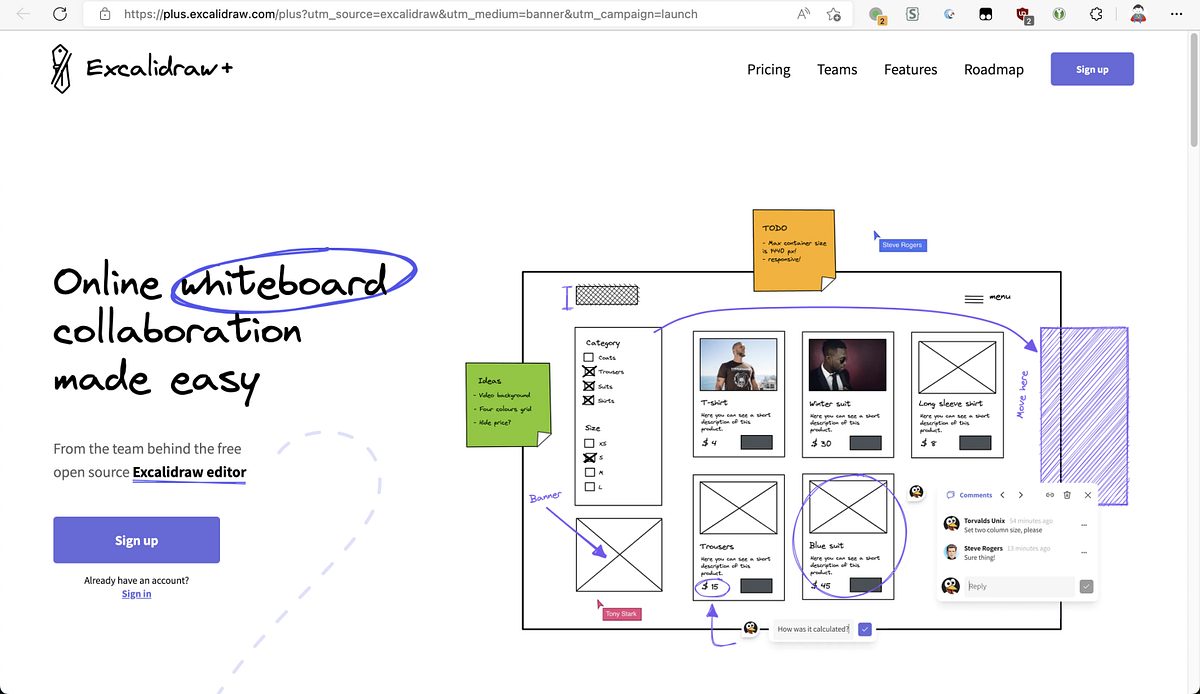Viewport: 1200px width, 694px height.
Task: Go to previous comment with left chevron
Action: coord(1002,495)
